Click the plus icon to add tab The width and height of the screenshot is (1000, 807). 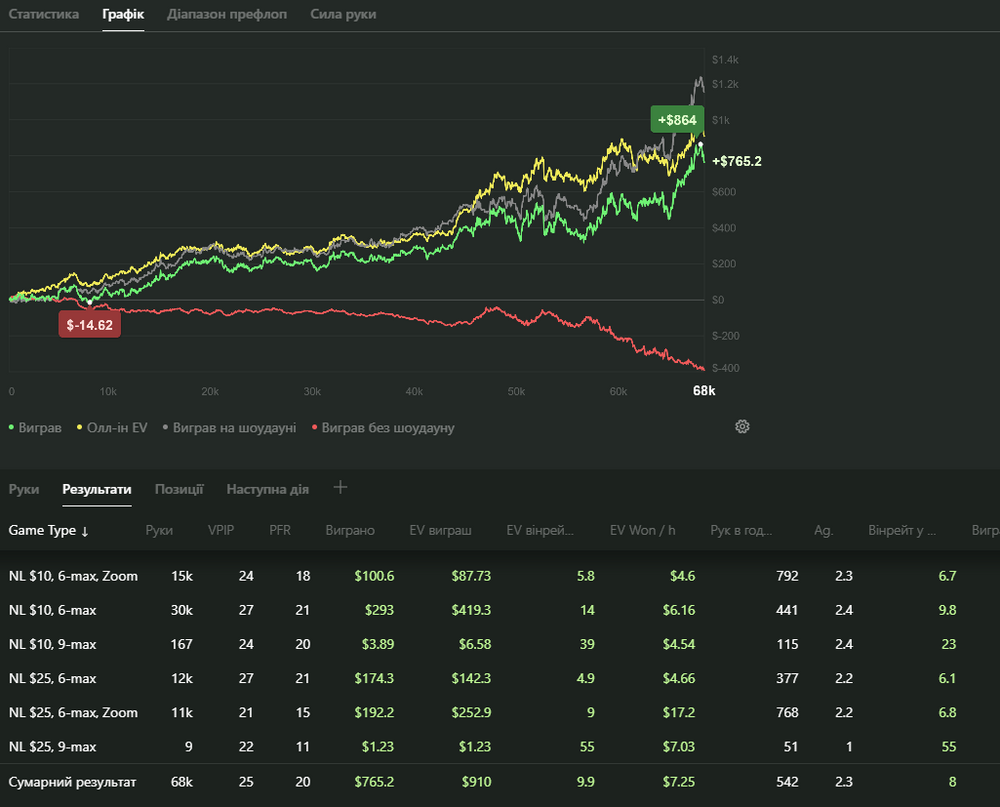[x=340, y=488]
